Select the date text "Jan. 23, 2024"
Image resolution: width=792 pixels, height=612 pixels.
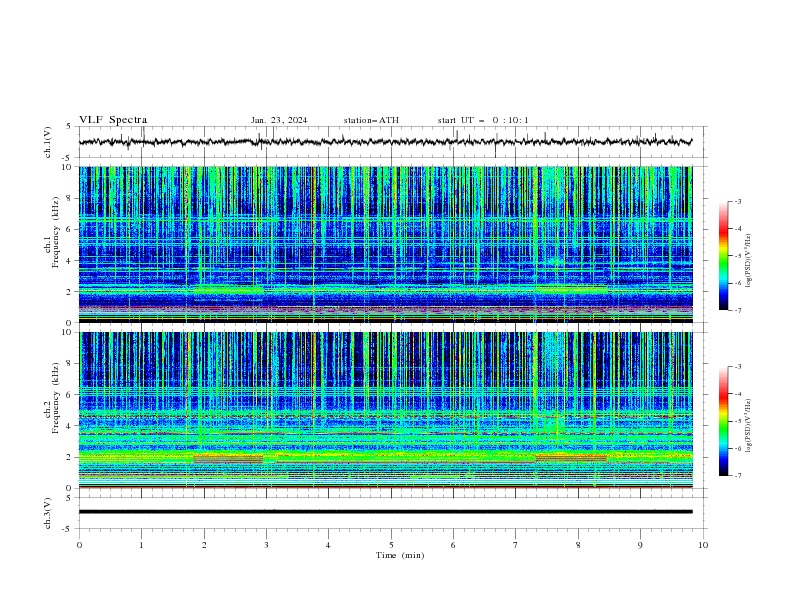[x=279, y=120]
